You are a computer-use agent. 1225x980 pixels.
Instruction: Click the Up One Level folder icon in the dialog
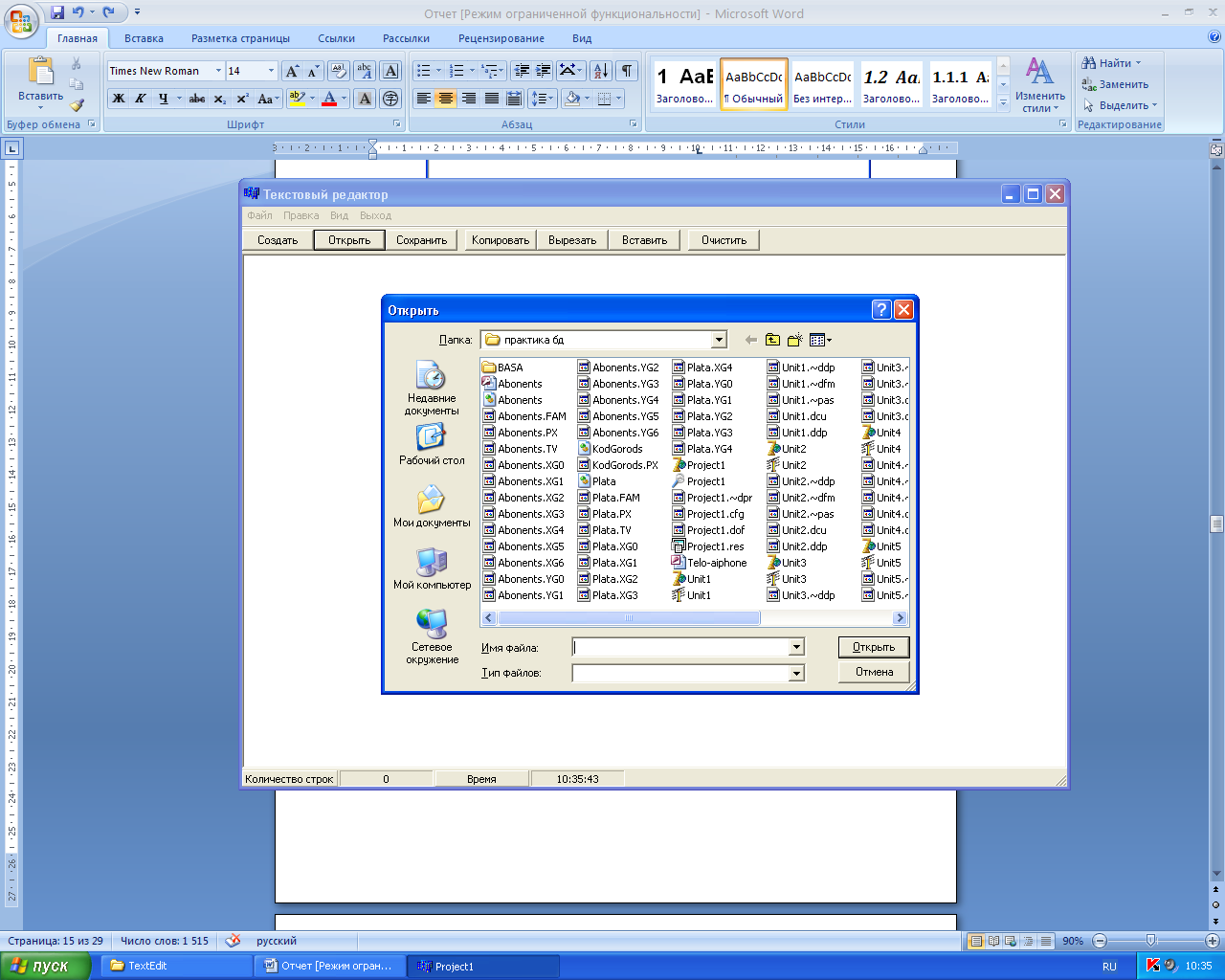pyautogui.click(x=772, y=340)
